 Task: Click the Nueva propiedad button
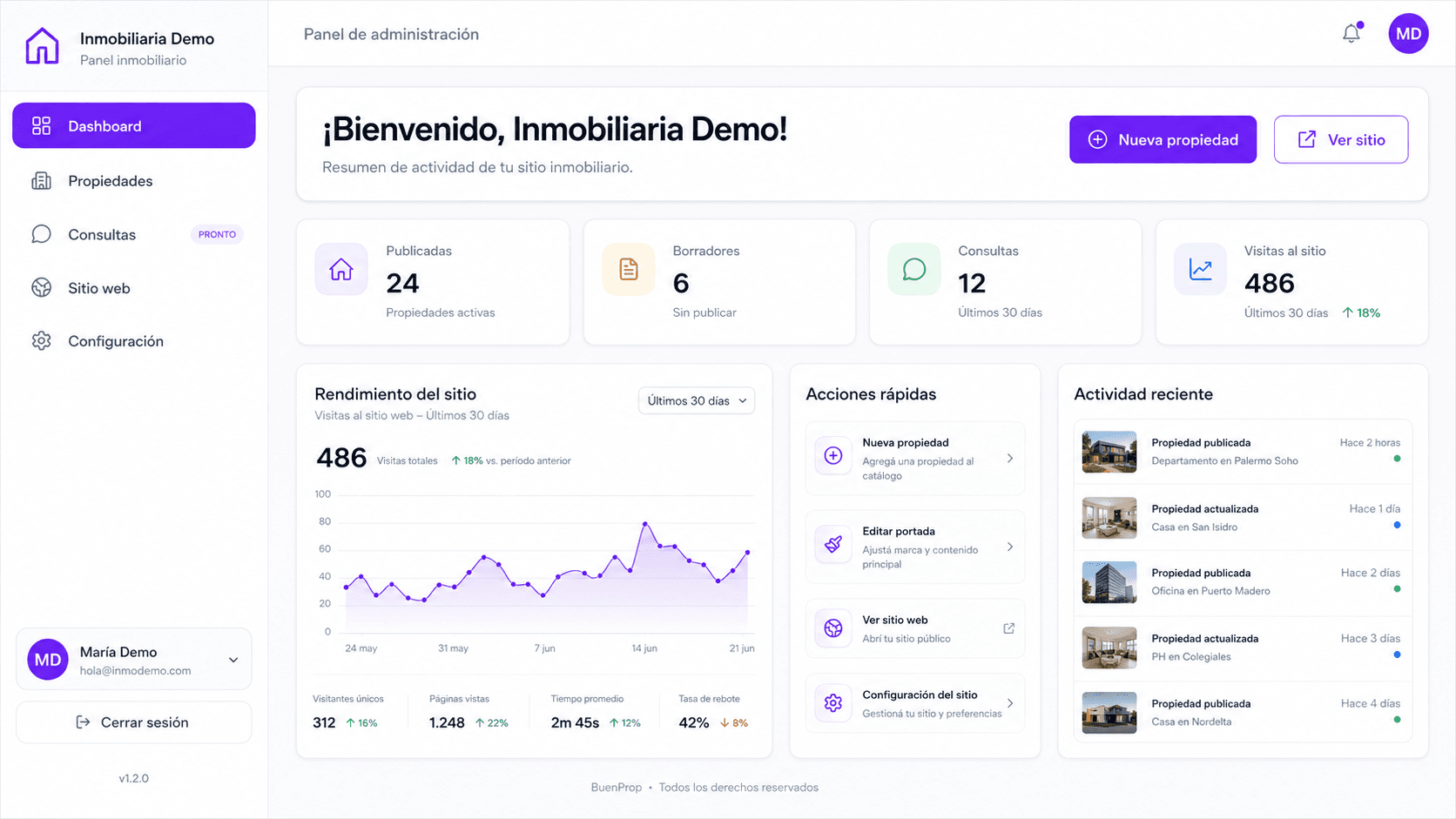1163,139
